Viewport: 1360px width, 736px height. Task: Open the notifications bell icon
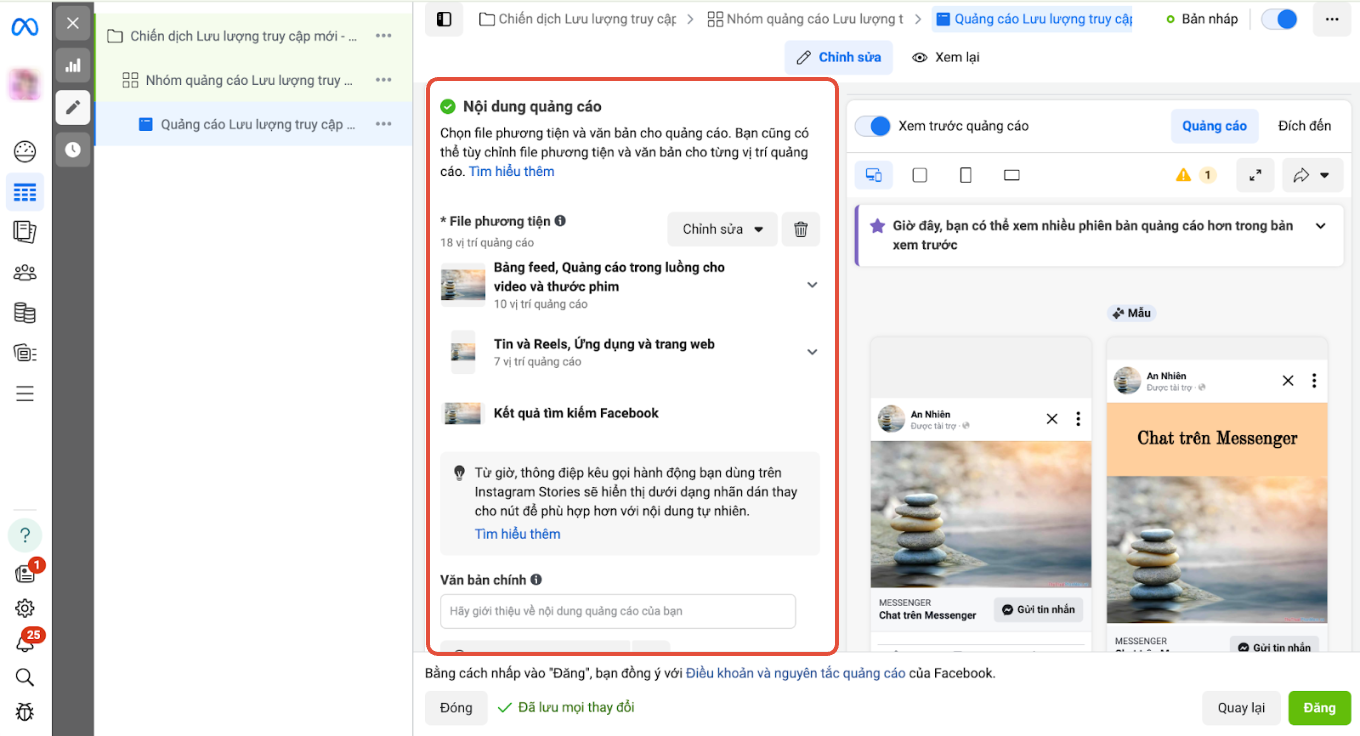(x=25, y=643)
